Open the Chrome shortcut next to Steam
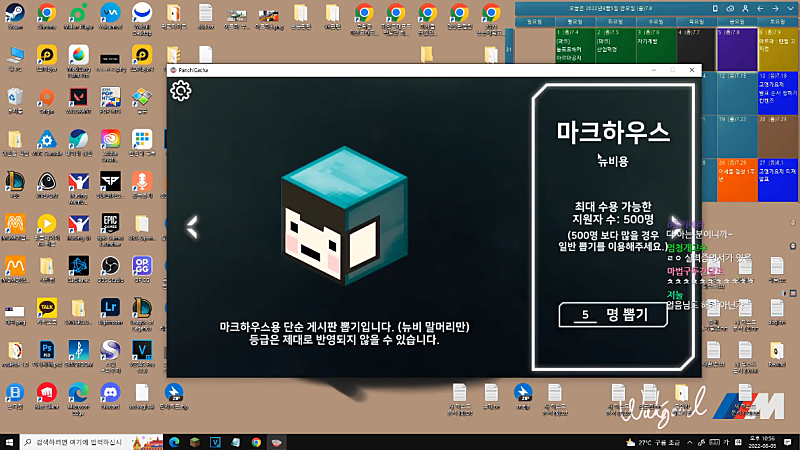 (46, 16)
